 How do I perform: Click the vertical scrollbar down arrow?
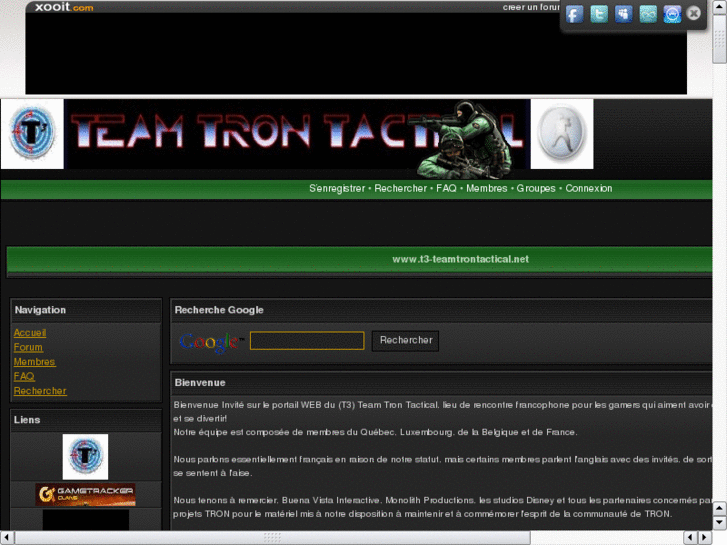[x=720, y=523]
